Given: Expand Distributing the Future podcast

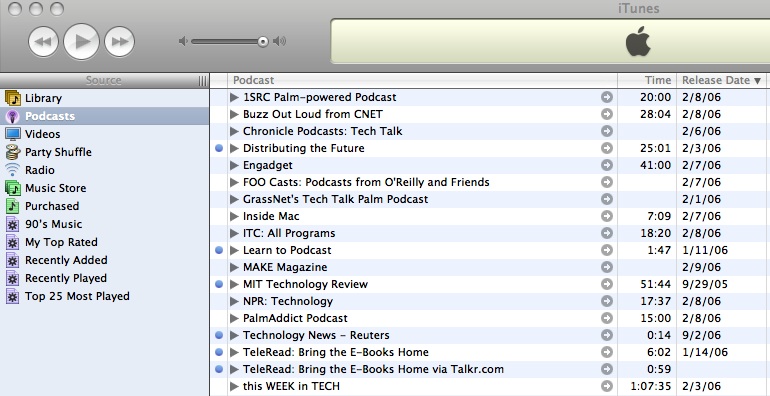Looking at the screenshot, I should coord(234,148).
